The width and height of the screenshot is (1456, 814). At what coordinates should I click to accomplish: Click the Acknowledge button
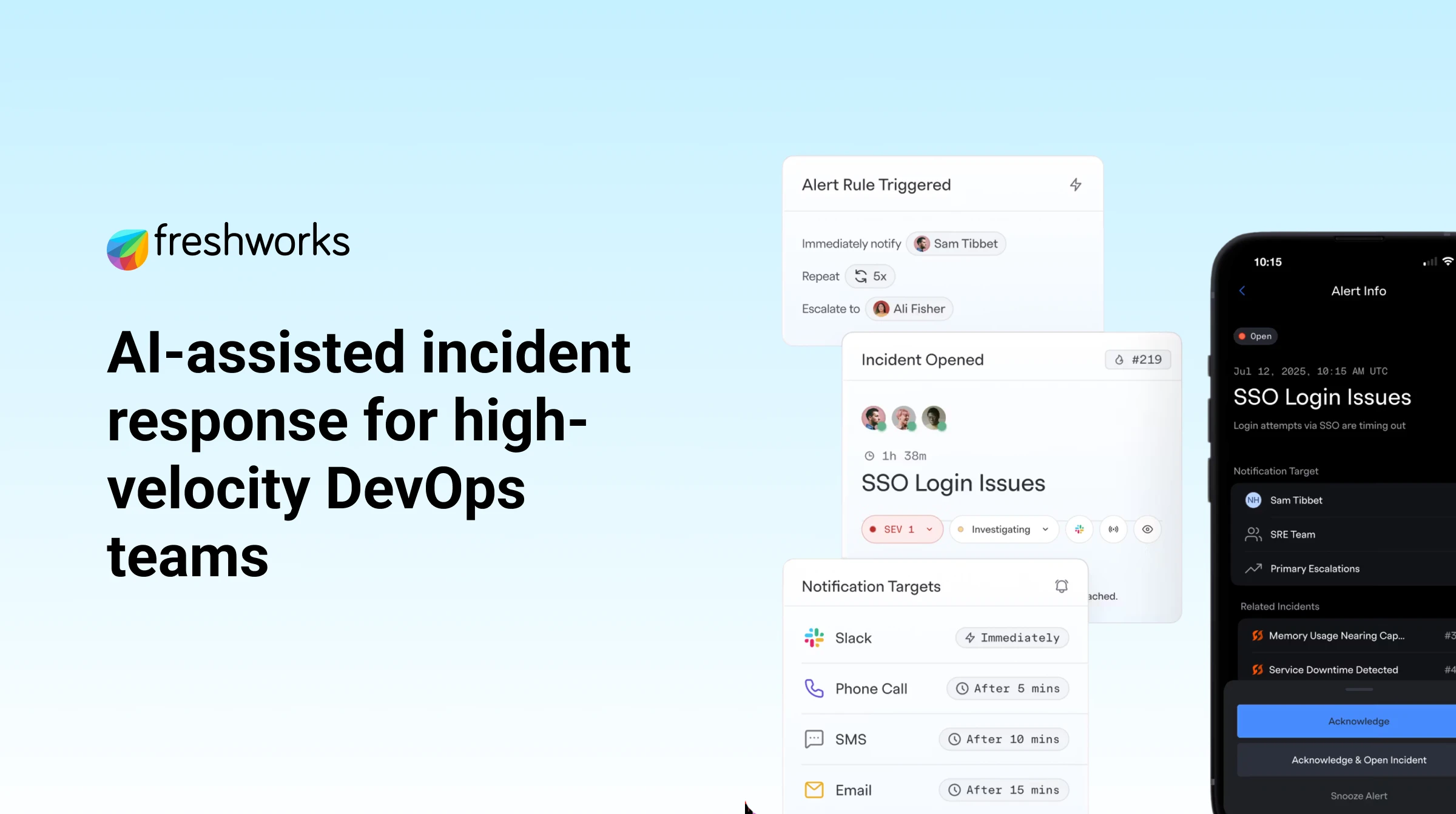(1347, 721)
